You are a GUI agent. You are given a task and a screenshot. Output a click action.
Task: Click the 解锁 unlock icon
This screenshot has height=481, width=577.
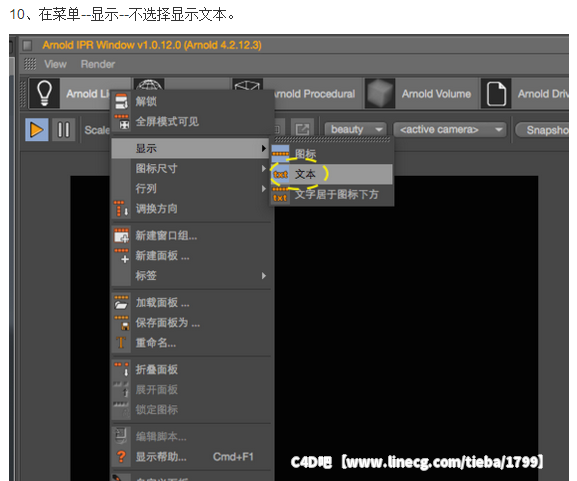tap(121, 101)
